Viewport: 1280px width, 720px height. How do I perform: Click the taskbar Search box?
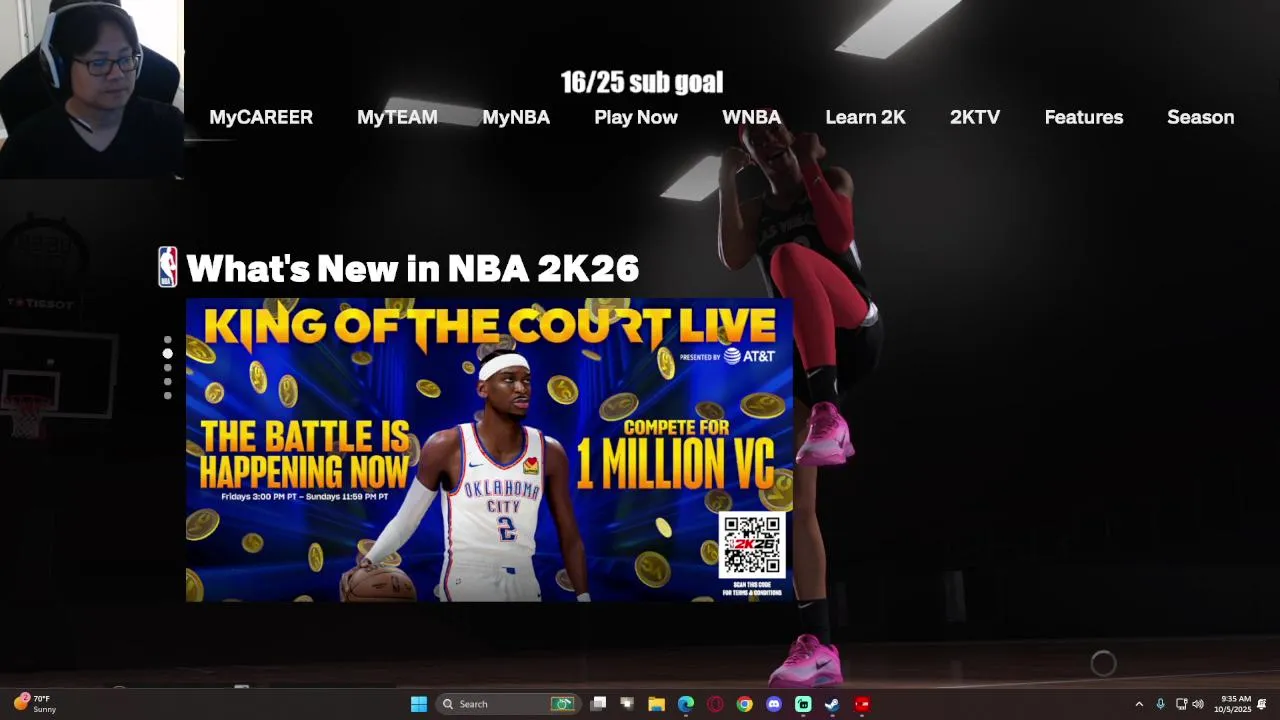(507, 704)
